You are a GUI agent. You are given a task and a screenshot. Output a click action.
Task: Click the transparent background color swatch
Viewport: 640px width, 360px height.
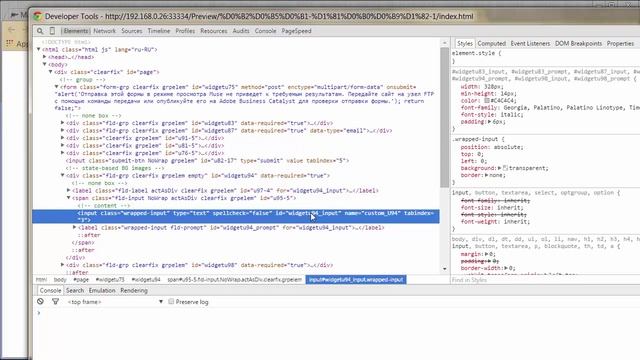505,168
